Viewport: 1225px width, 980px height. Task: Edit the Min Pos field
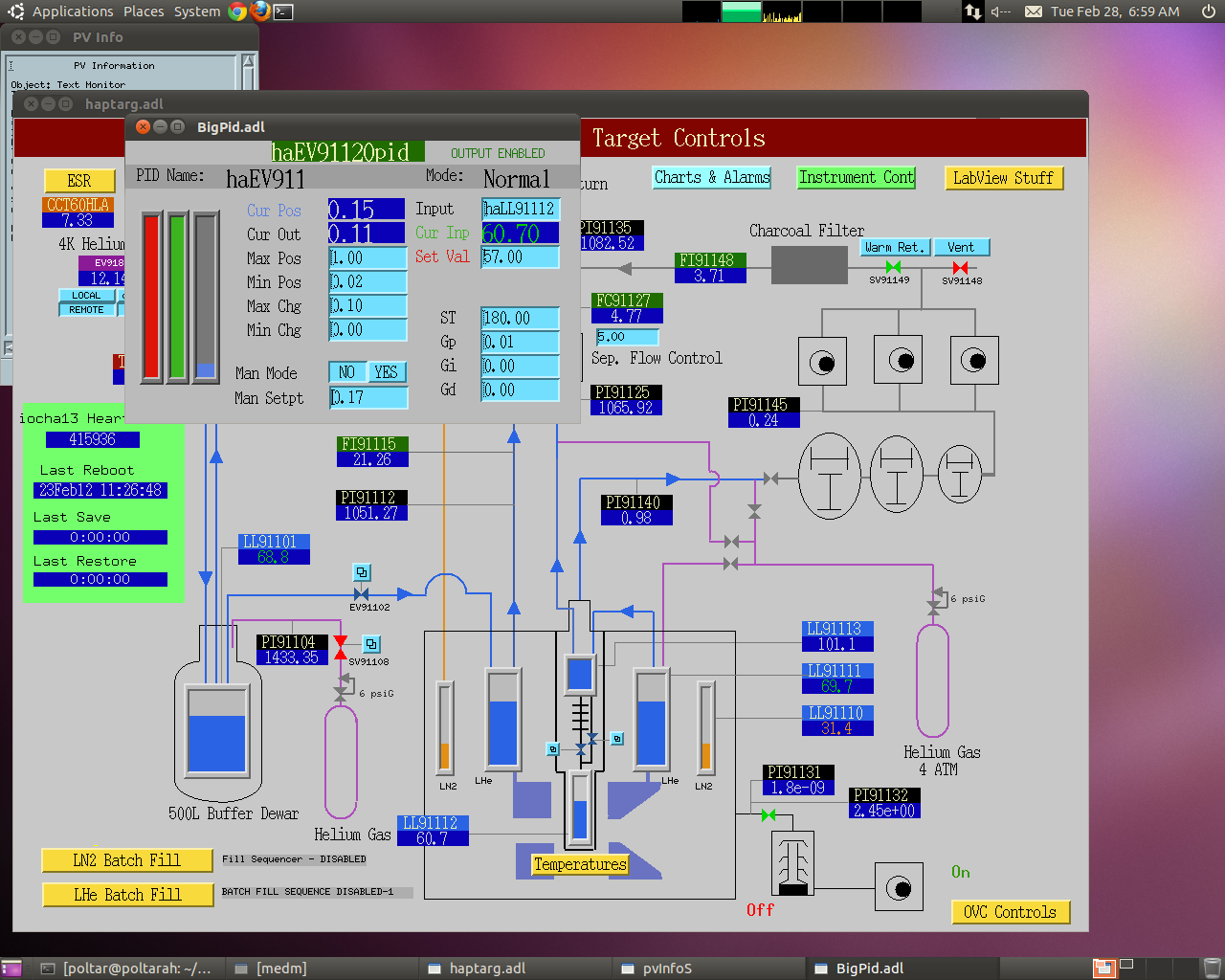point(368,282)
